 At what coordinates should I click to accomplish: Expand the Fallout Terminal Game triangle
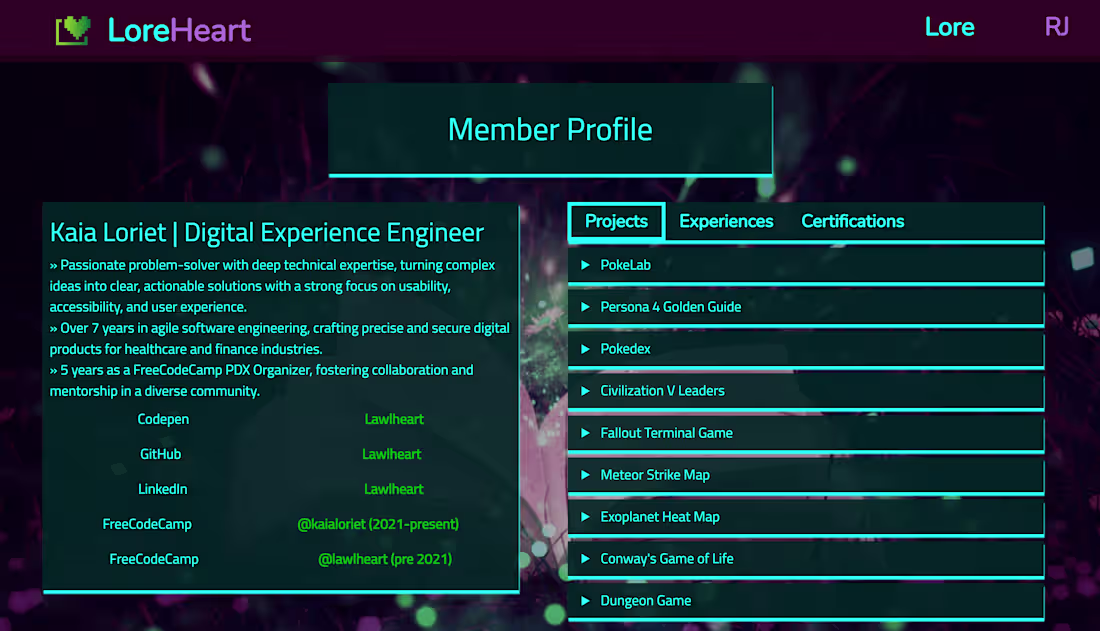[x=585, y=433]
